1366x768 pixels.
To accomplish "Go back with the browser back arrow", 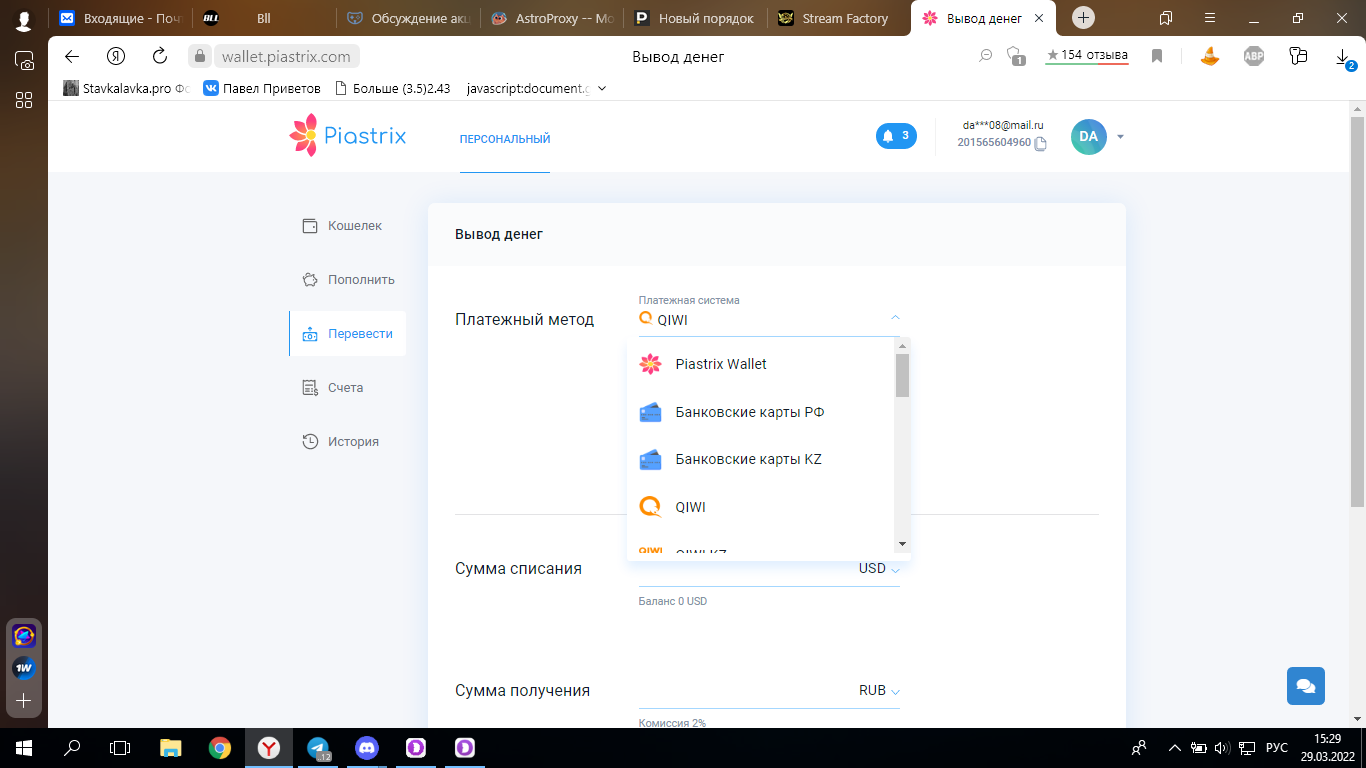I will click(x=71, y=56).
